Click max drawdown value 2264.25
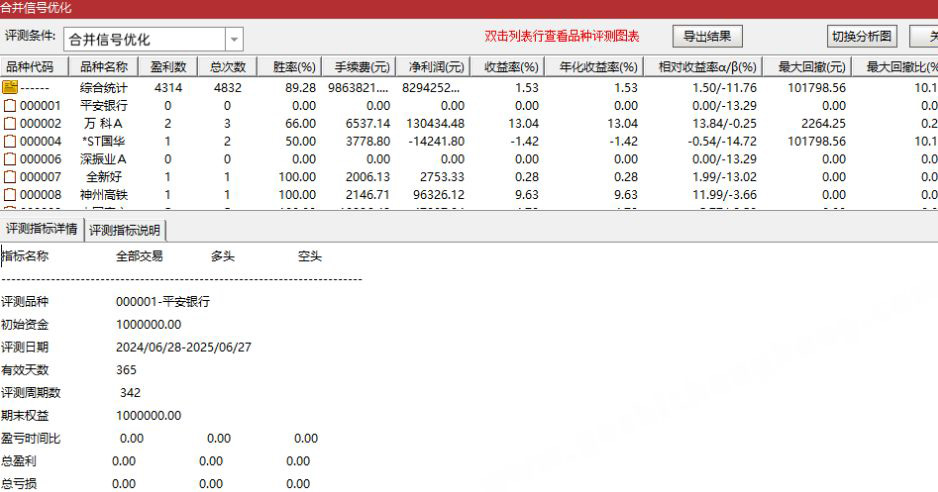The width and height of the screenshot is (938, 492). pyautogui.click(x=824, y=124)
